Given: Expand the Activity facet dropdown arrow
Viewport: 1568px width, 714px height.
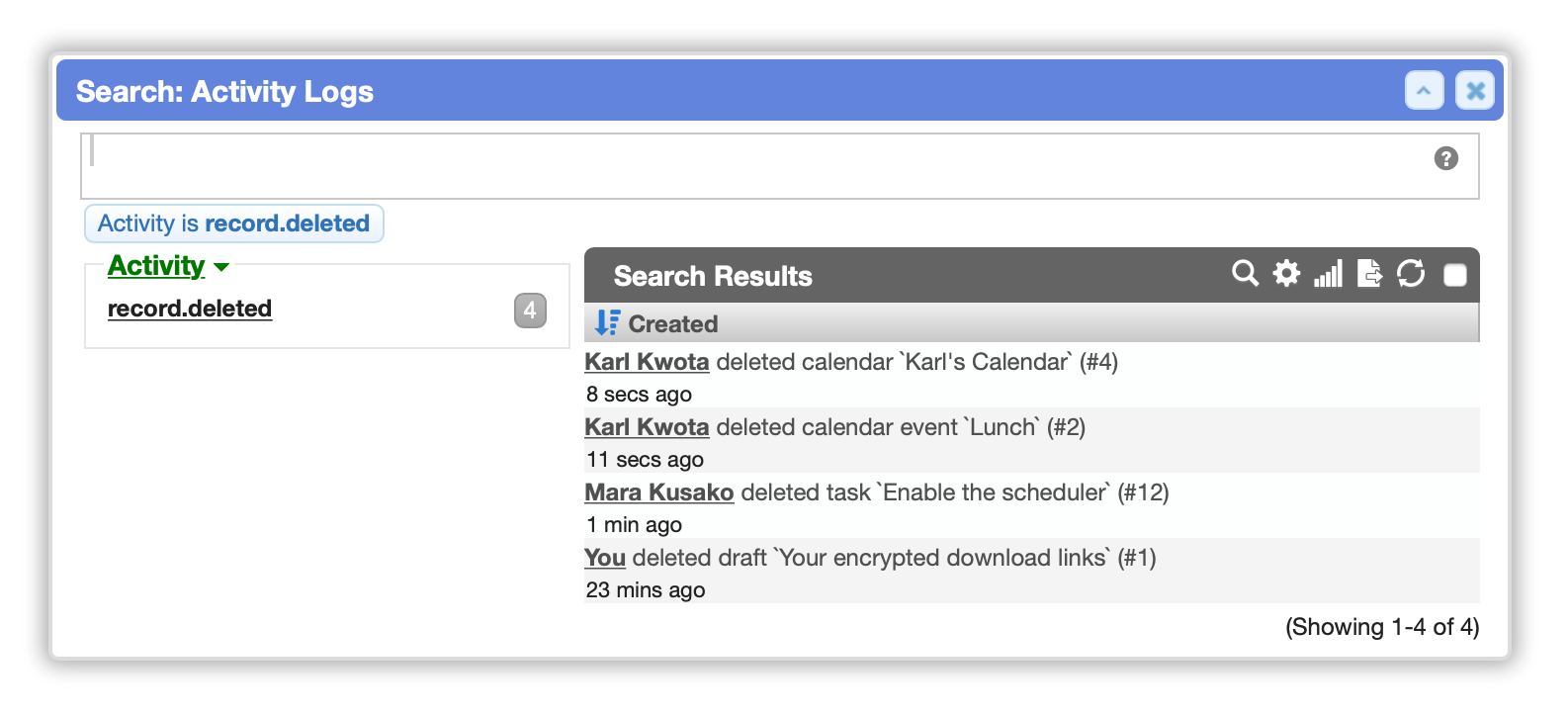Looking at the screenshot, I should click(221, 267).
